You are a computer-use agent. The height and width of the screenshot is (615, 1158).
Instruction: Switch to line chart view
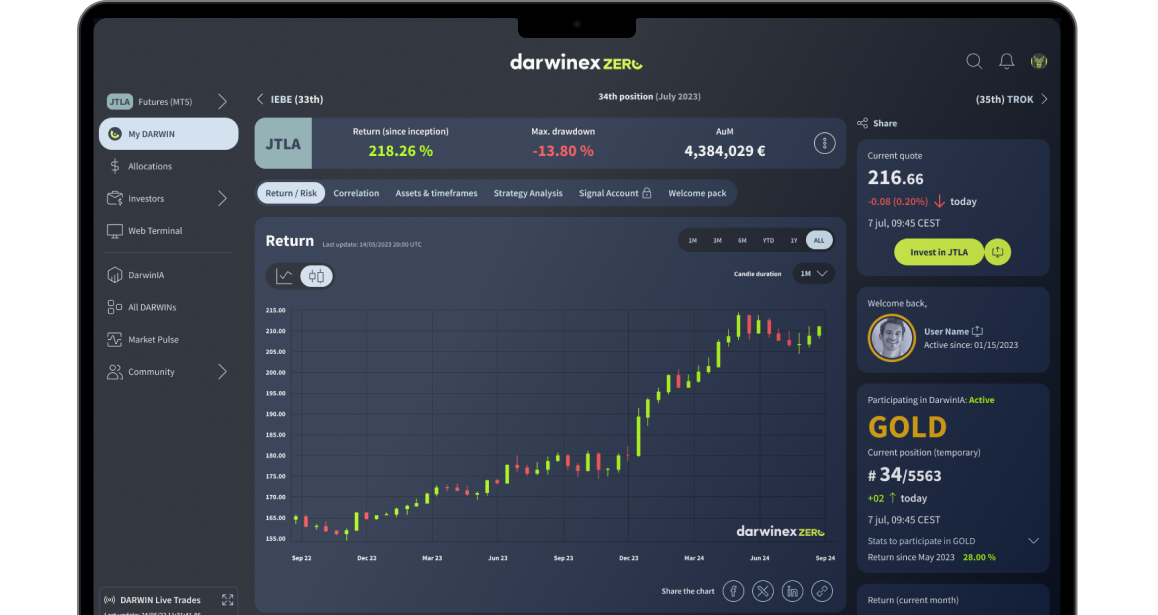click(x=284, y=276)
